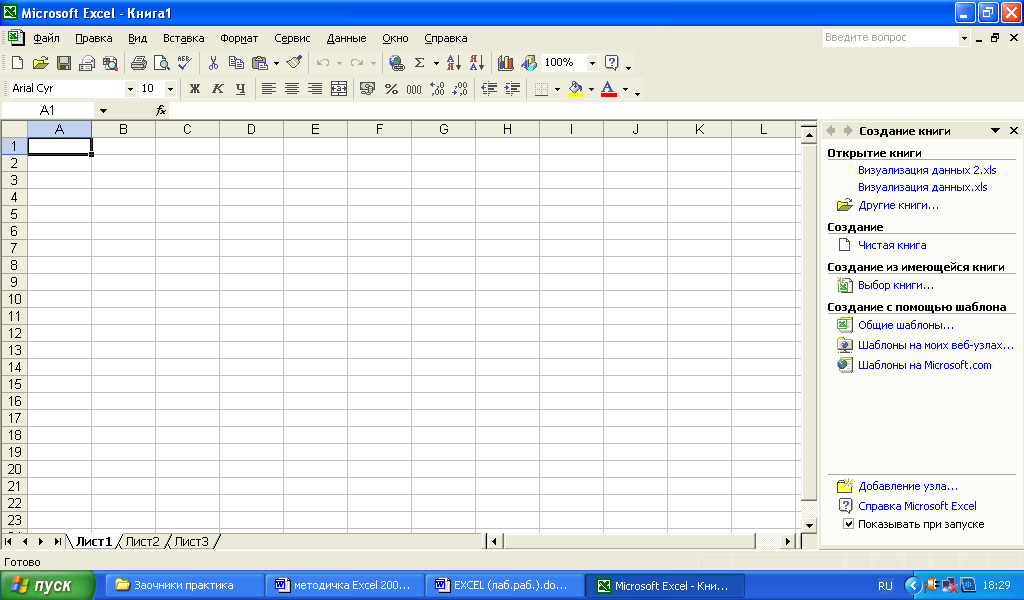Select column header D
The image size is (1024, 600).
(251, 129)
